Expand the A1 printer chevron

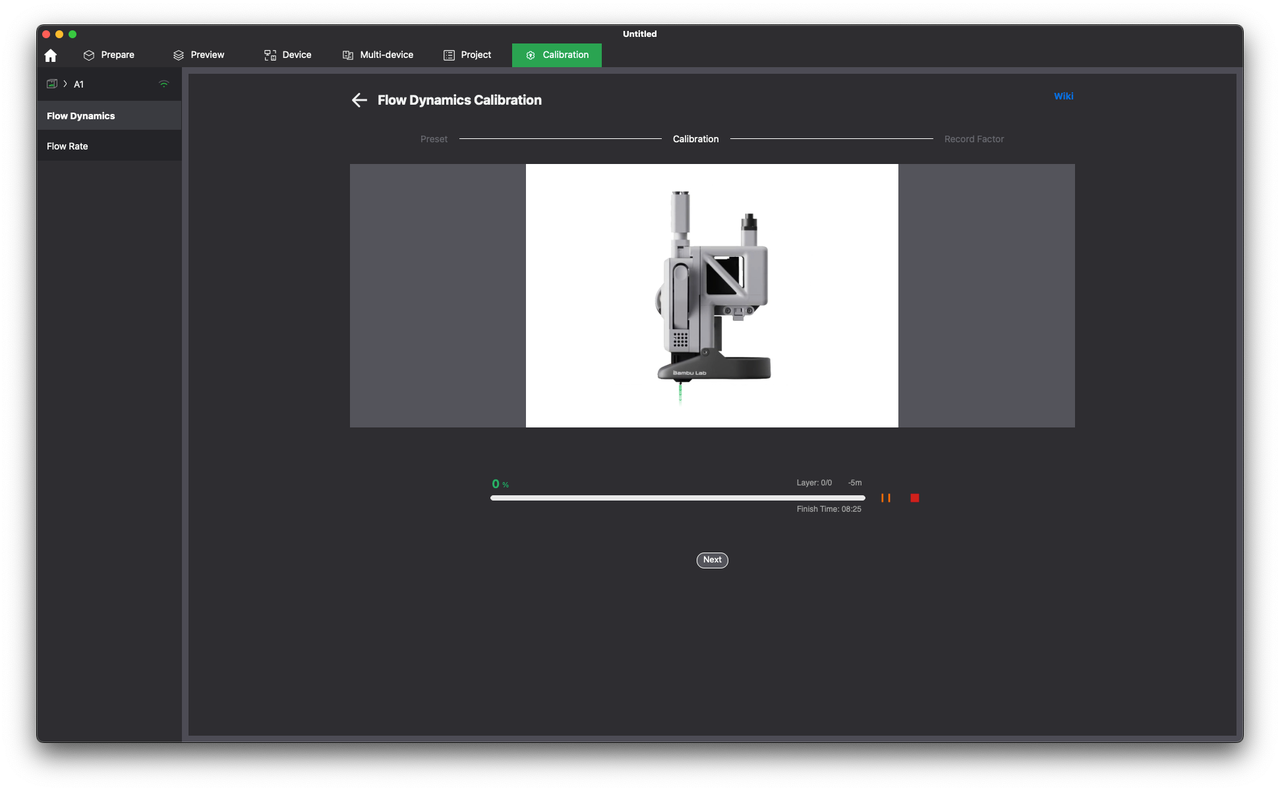point(65,84)
